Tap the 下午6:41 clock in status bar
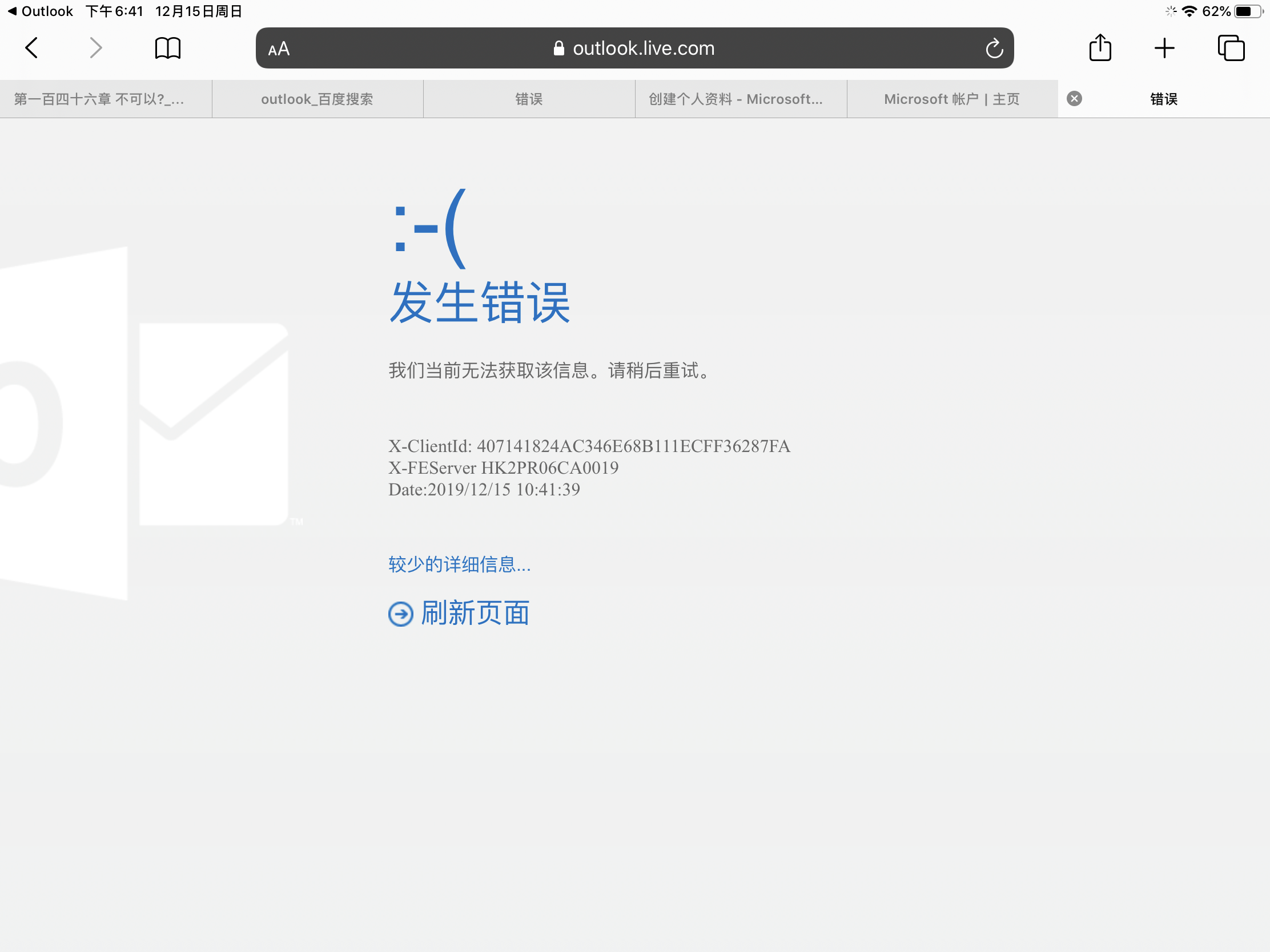Screen dimensions: 1270x952 [x=114, y=11]
